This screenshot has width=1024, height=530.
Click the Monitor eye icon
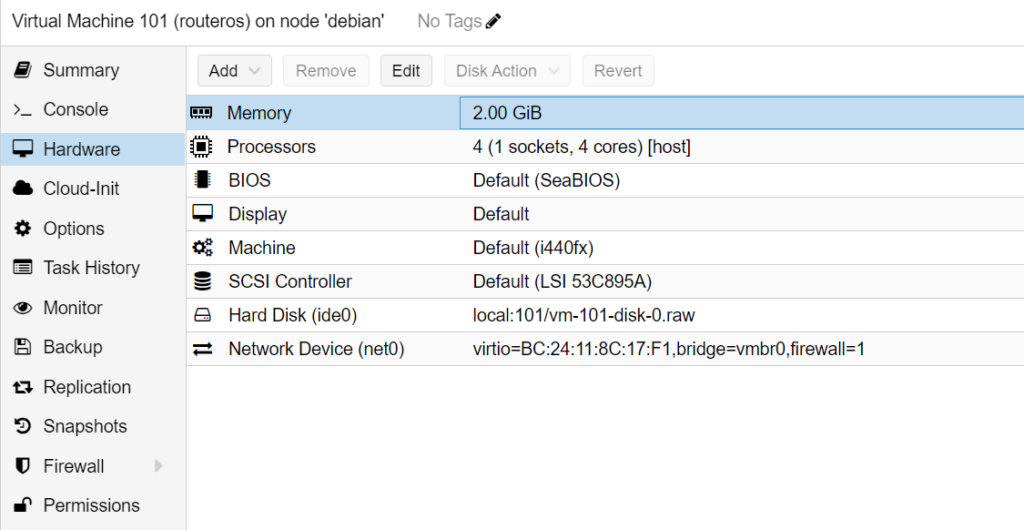point(22,307)
